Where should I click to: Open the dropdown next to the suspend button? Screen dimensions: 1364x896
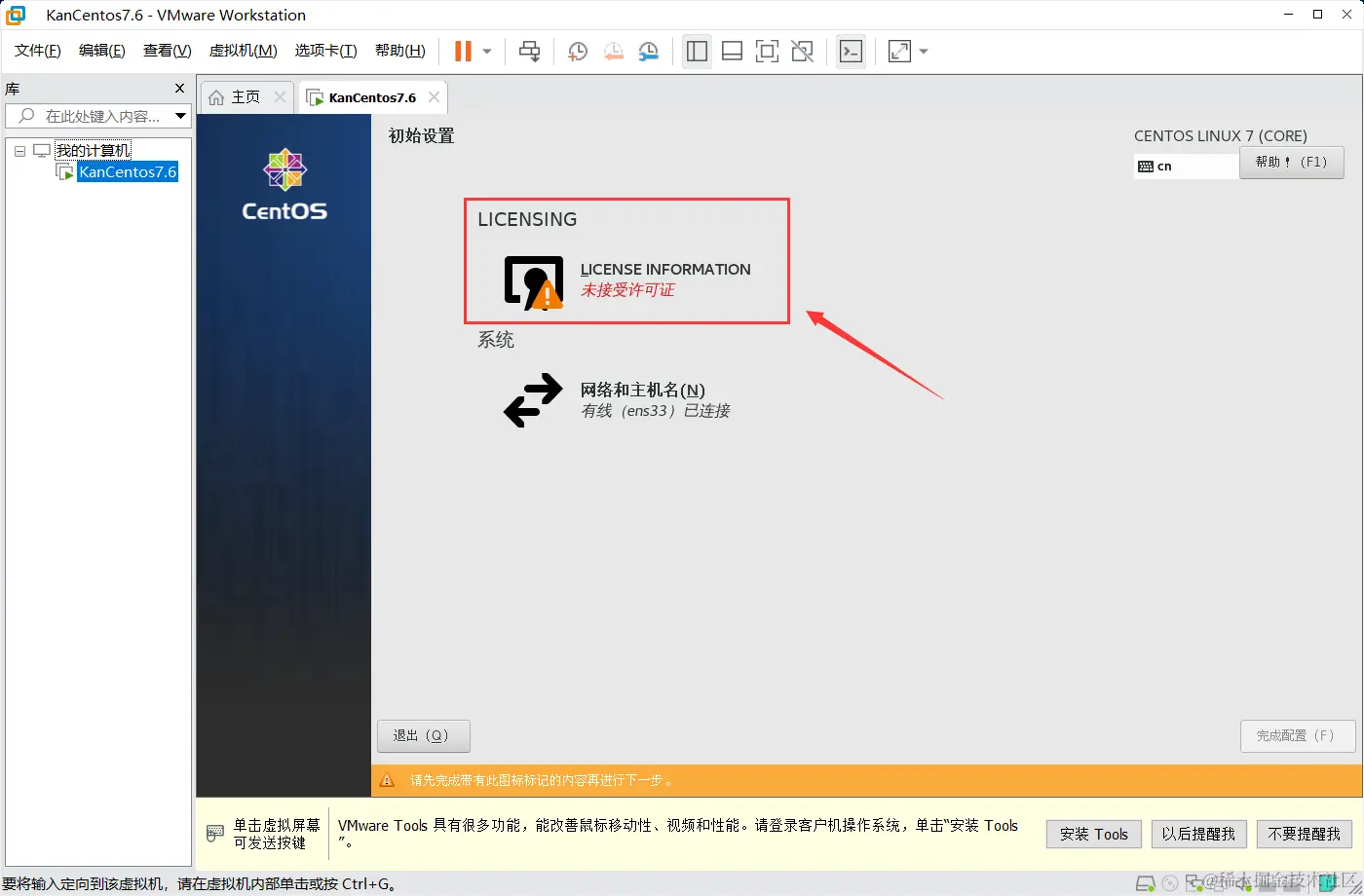click(x=484, y=51)
